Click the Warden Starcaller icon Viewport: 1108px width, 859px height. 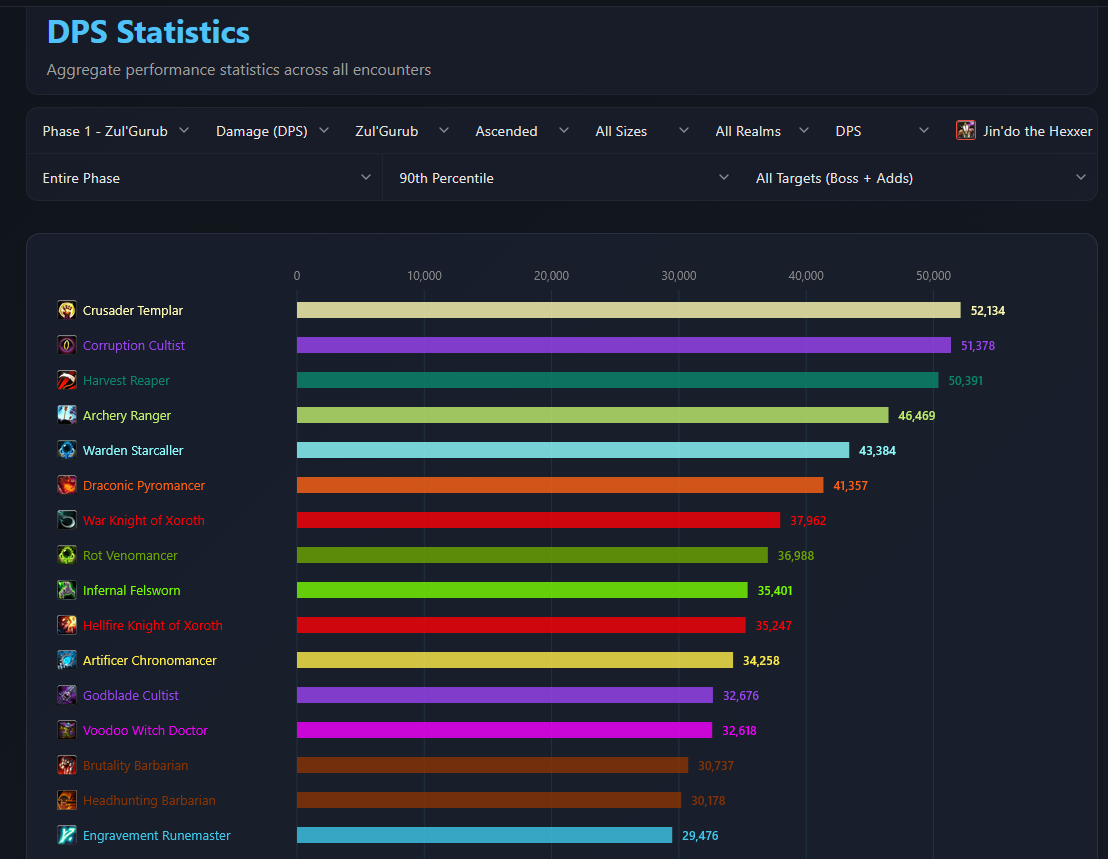[x=66, y=450]
